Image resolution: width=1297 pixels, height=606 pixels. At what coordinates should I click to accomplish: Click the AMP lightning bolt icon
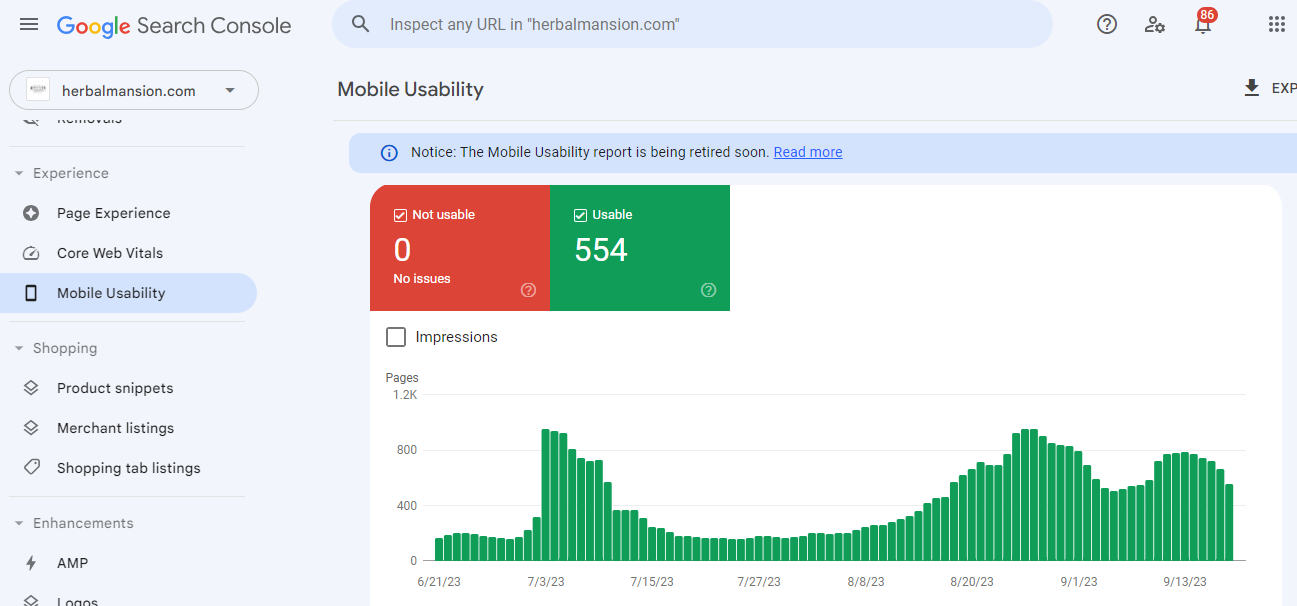coord(31,563)
